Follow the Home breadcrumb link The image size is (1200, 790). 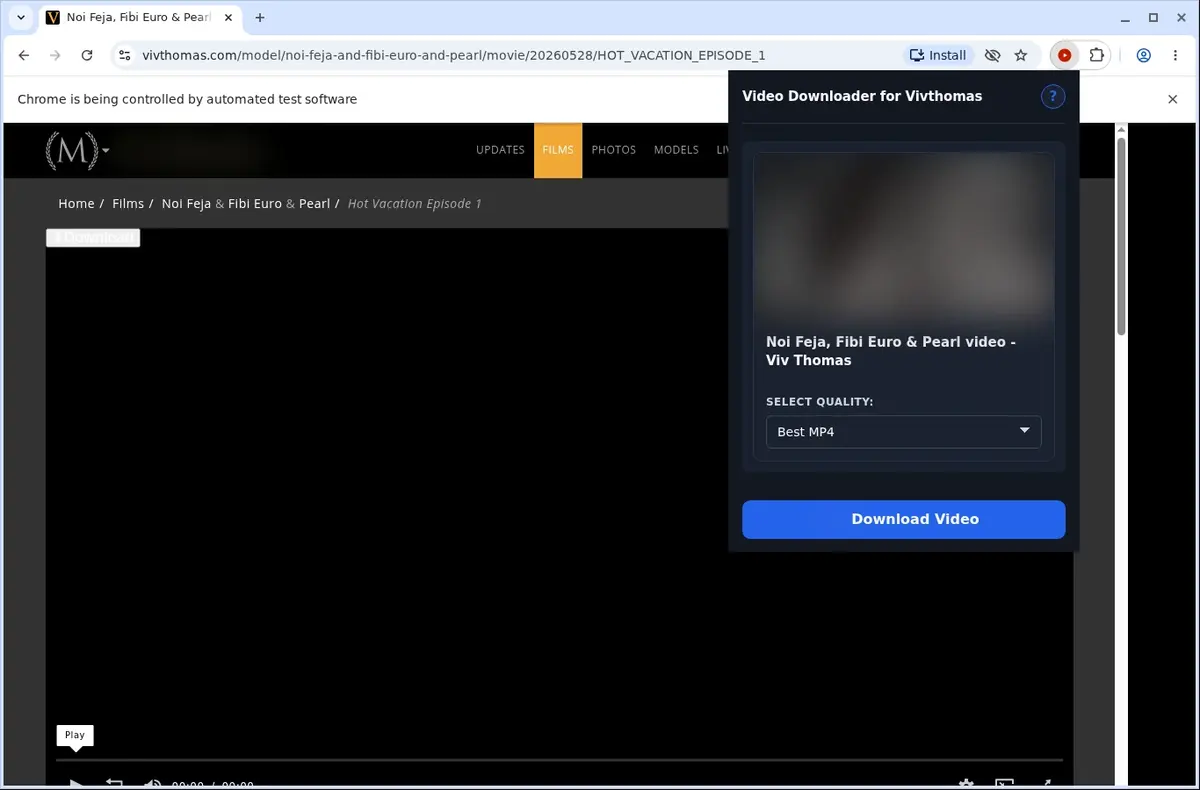[x=76, y=203]
